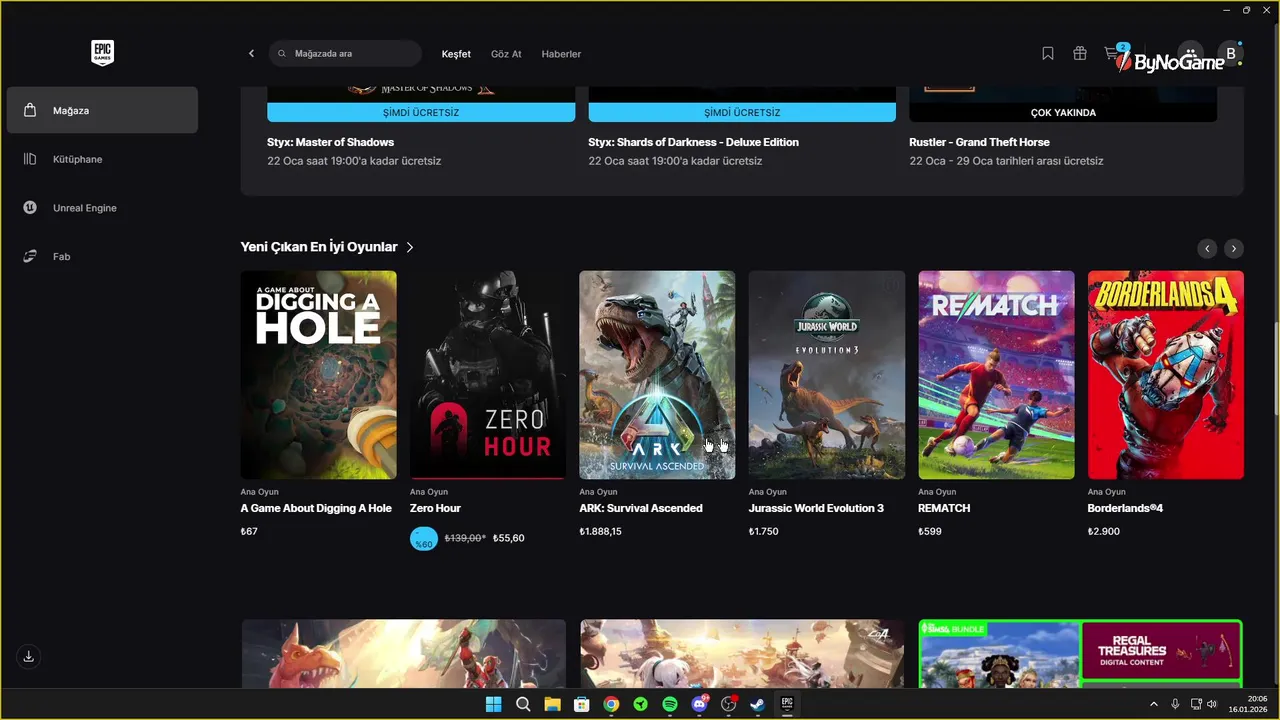Click the Mağazada ara search field
Viewport: 1280px width, 720px height.
(x=345, y=54)
